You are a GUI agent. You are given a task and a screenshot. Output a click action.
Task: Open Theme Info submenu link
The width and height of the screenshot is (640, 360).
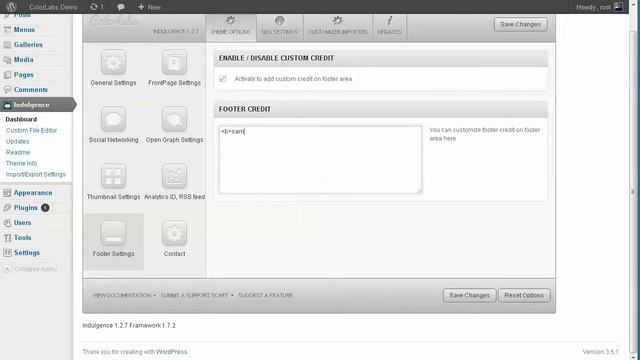tap(21, 163)
